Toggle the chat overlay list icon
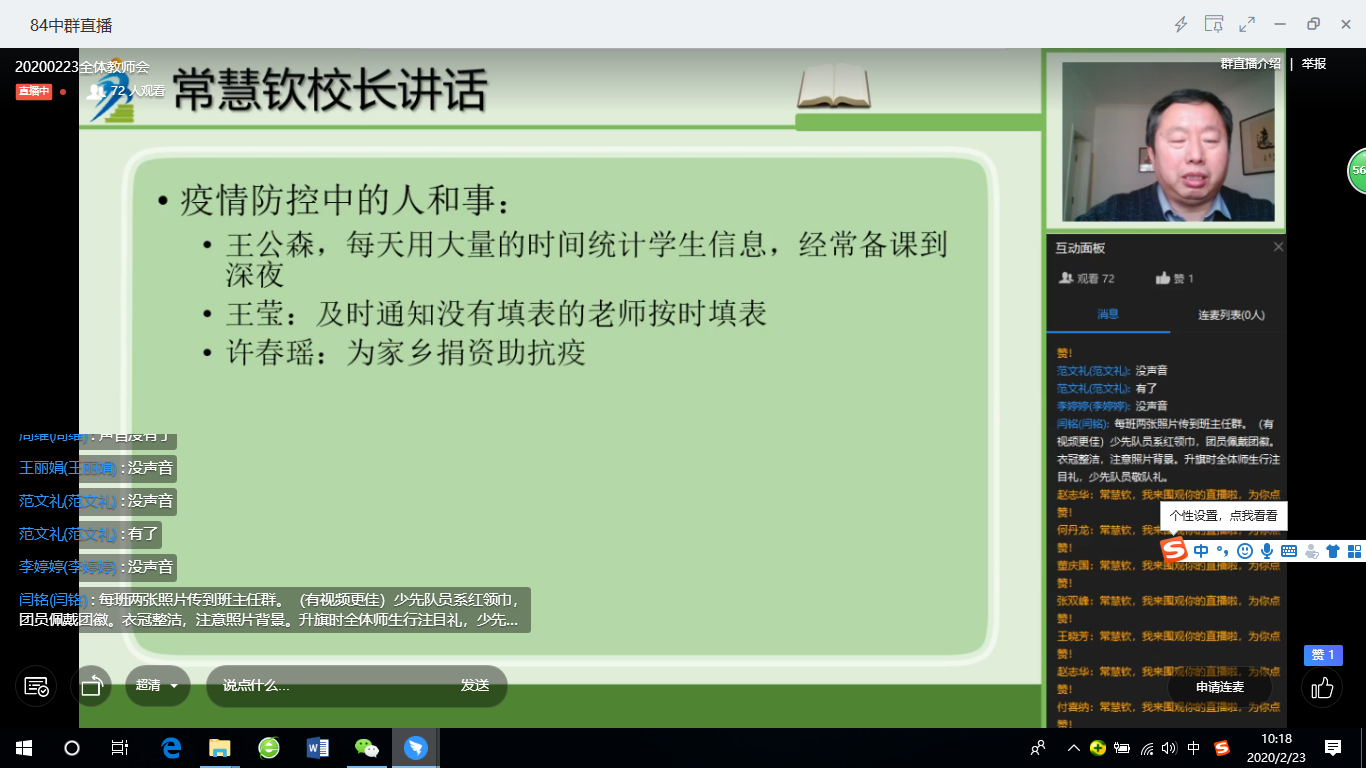The image size is (1366, 768). pyautogui.click(x=36, y=686)
